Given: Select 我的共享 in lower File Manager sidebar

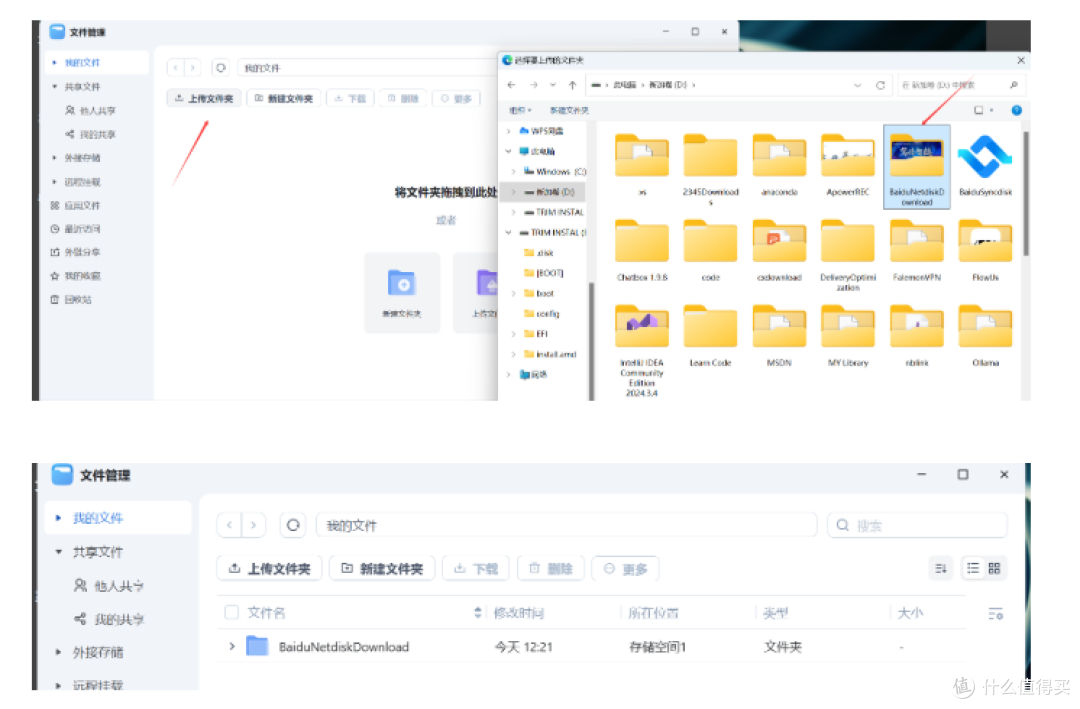Looking at the screenshot, I should pos(109,619).
